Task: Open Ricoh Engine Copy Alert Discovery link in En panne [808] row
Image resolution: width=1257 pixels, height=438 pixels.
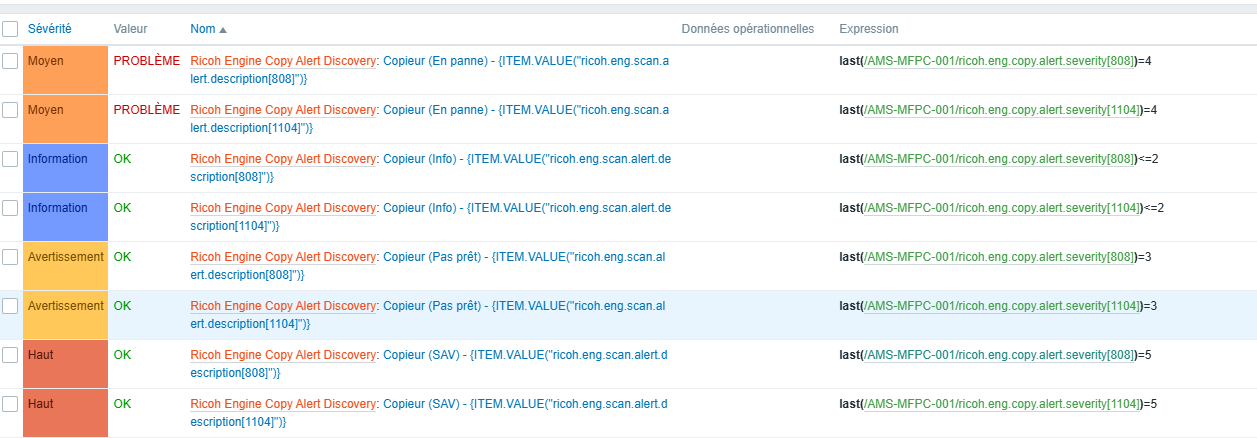Action: click(x=283, y=61)
